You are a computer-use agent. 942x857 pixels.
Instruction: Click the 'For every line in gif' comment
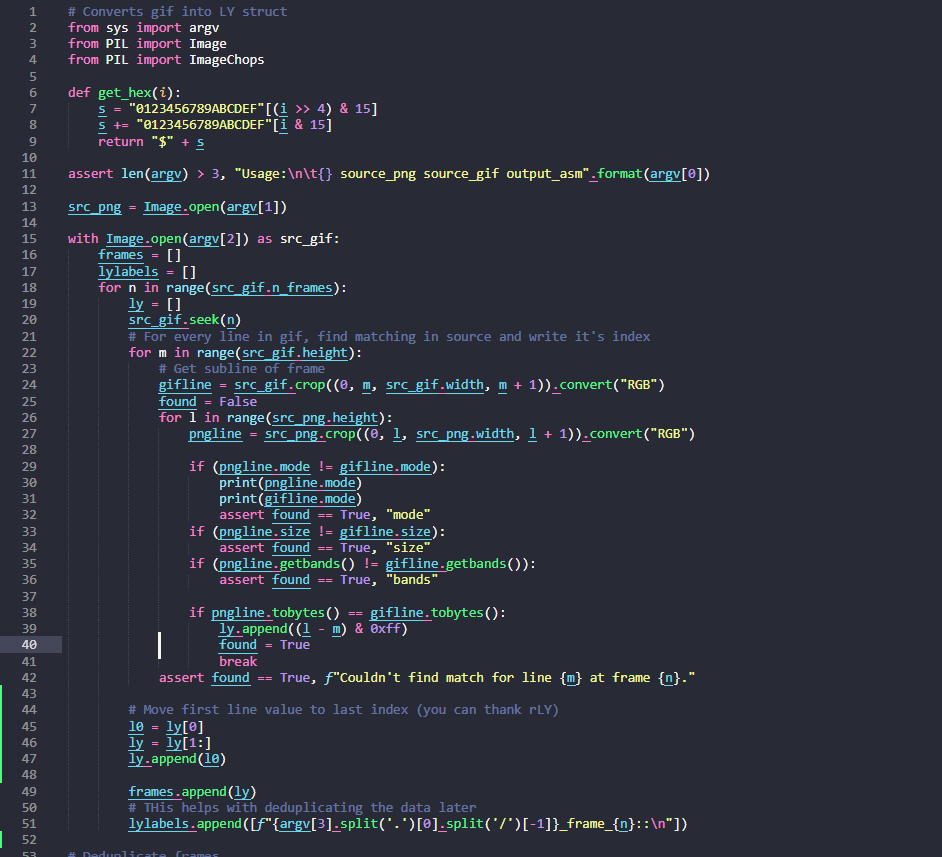[x=389, y=336]
